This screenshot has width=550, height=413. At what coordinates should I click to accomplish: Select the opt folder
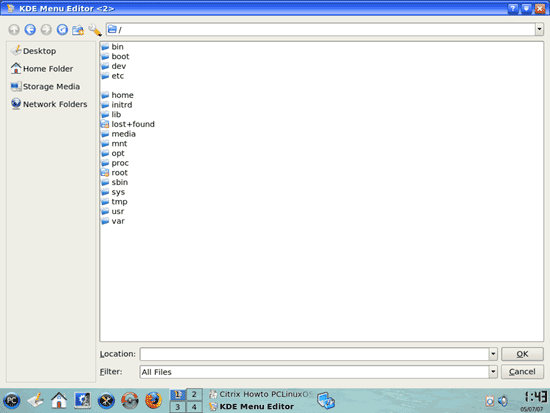tap(113, 153)
